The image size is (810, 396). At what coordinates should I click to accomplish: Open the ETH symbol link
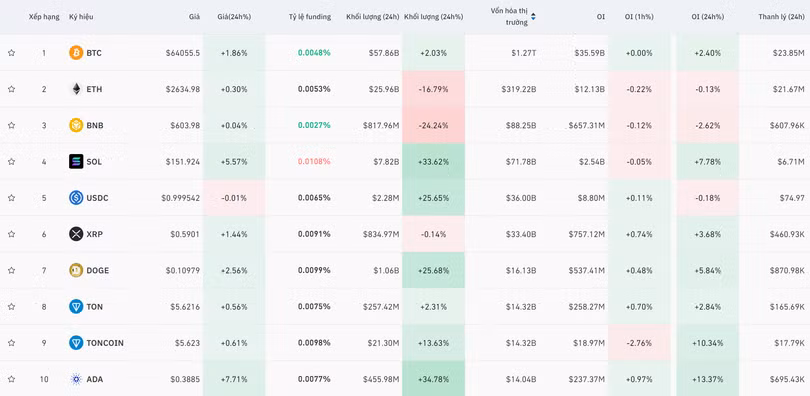point(94,89)
